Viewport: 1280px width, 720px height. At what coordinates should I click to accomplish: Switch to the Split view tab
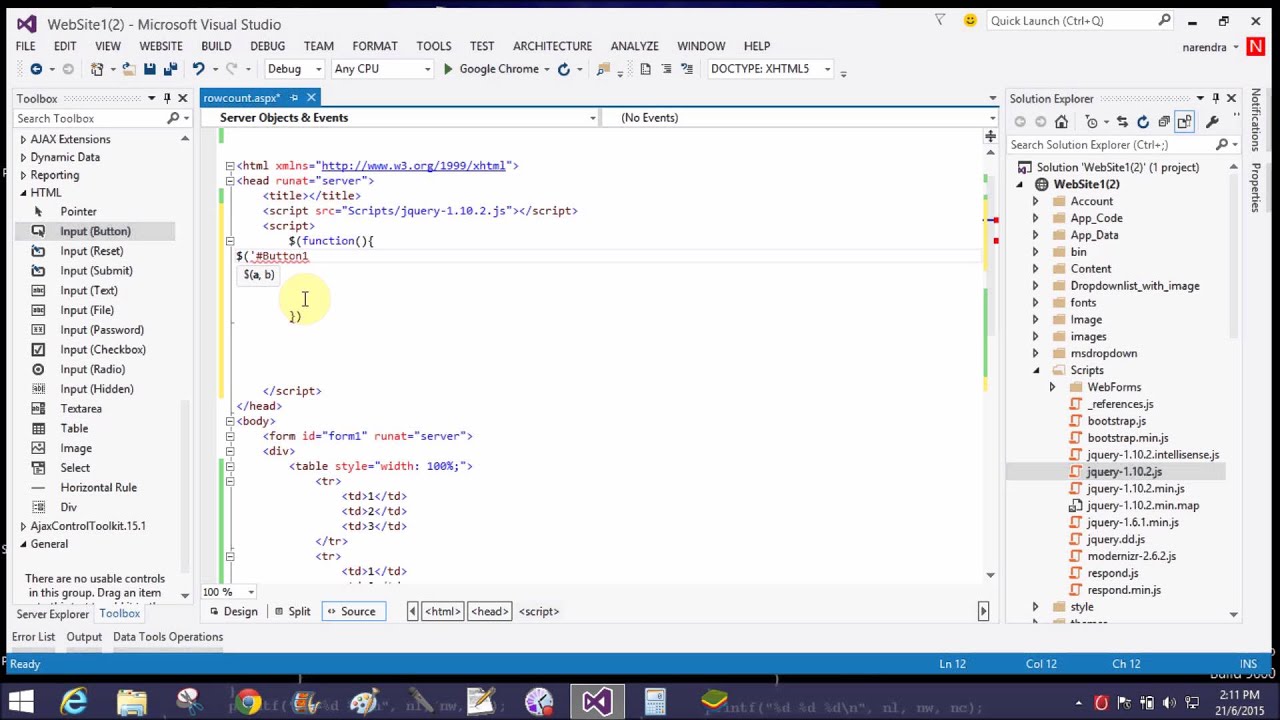292,612
